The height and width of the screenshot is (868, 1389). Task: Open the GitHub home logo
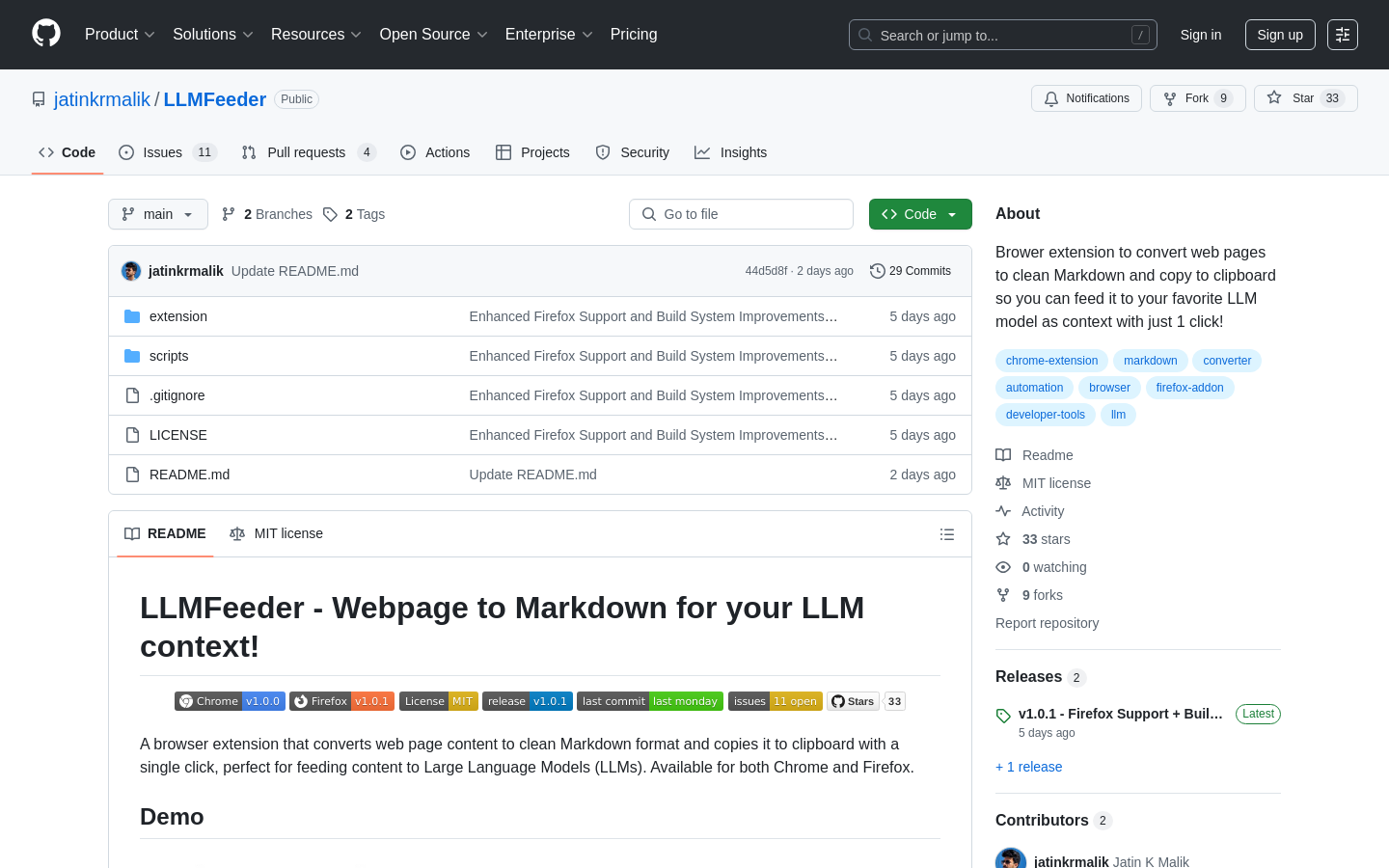click(x=46, y=34)
